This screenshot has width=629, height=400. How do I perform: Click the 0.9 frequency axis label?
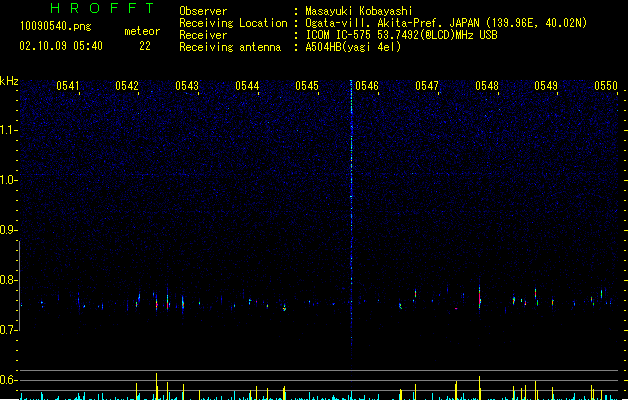8,230
